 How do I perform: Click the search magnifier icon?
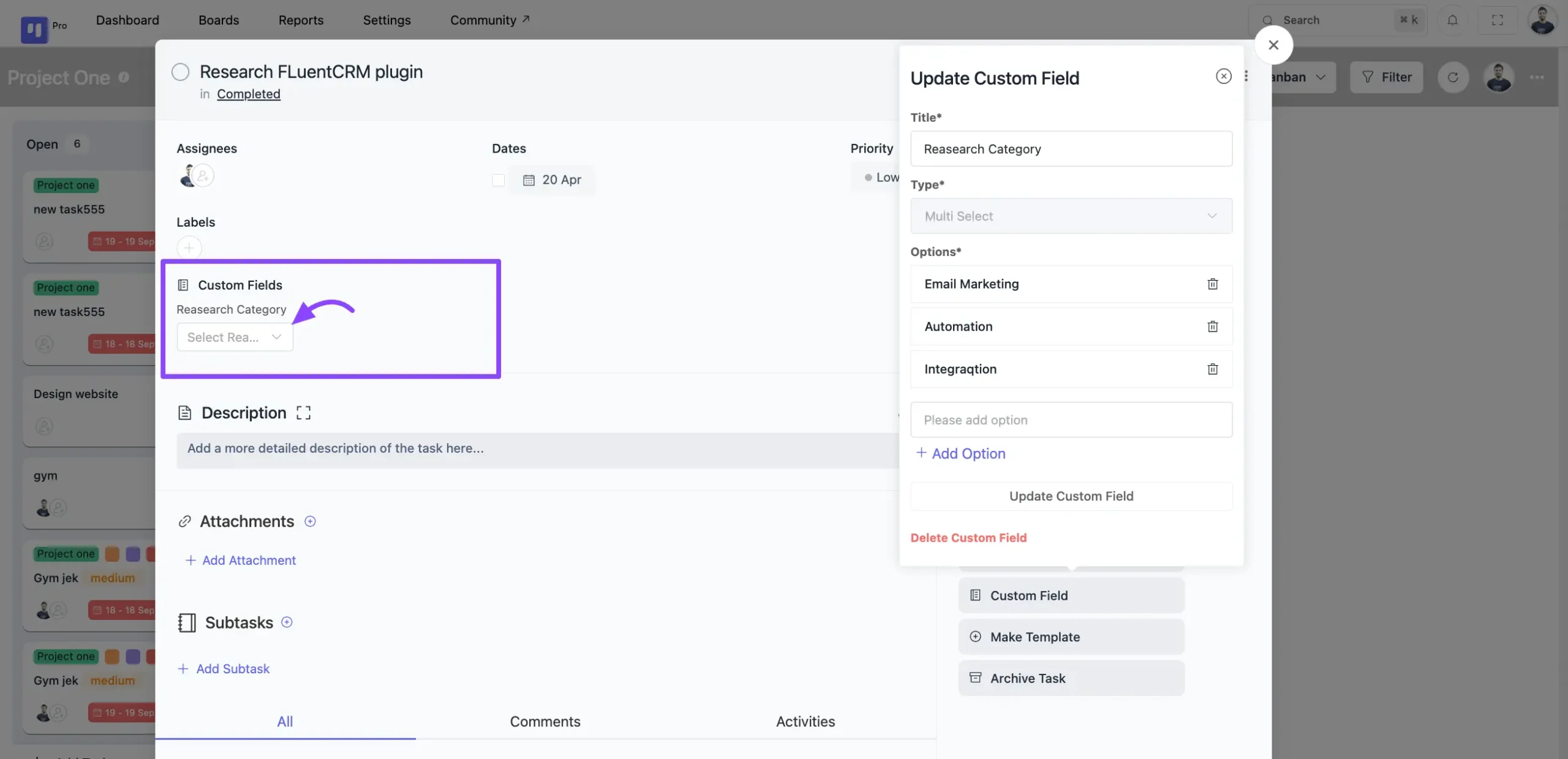[x=1267, y=20]
